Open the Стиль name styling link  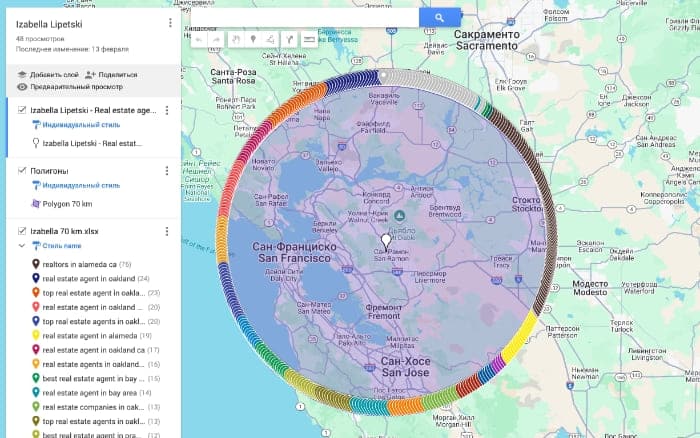pyautogui.click(x=62, y=246)
